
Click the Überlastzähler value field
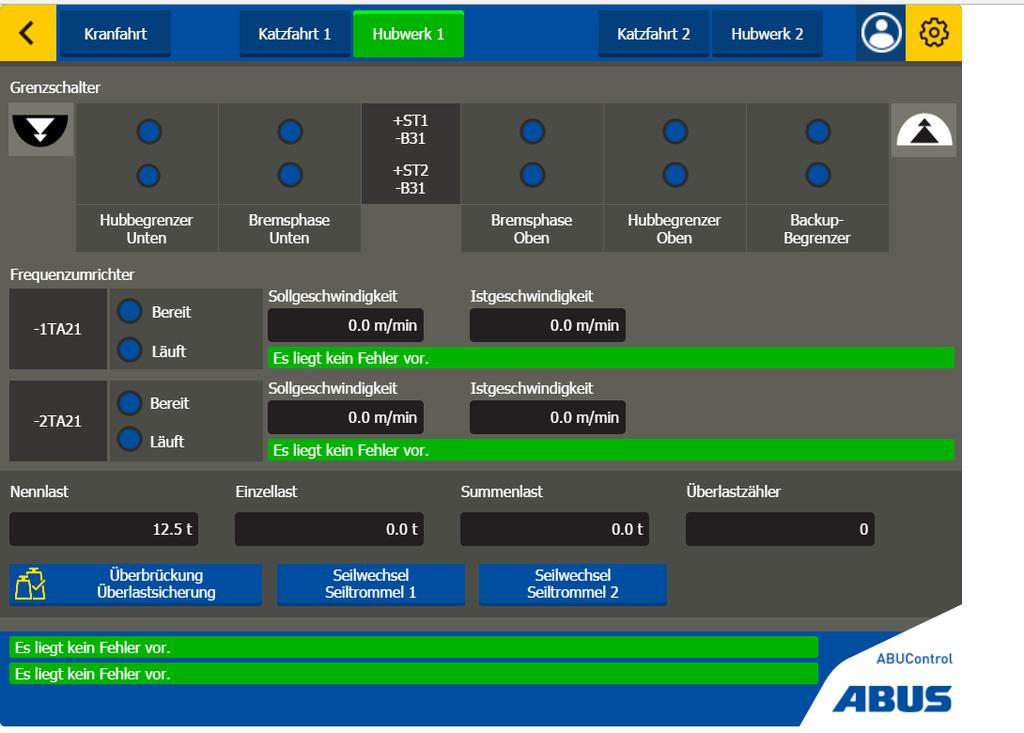click(780, 529)
